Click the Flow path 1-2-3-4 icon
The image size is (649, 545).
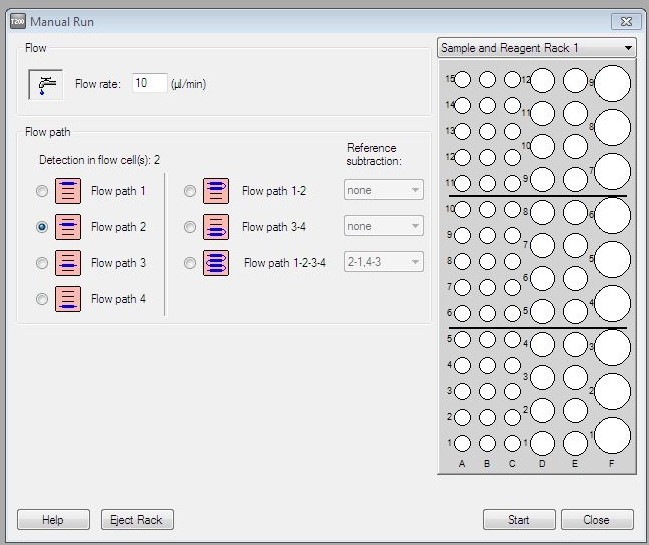point(216,263)
